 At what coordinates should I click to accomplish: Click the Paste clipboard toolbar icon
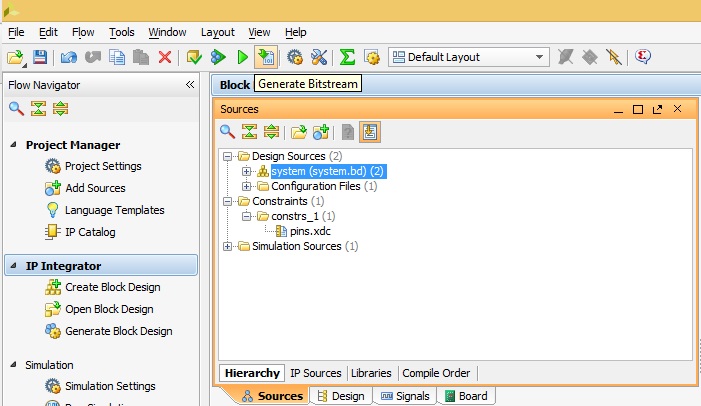pyautogui.click(x=141, y=57)
